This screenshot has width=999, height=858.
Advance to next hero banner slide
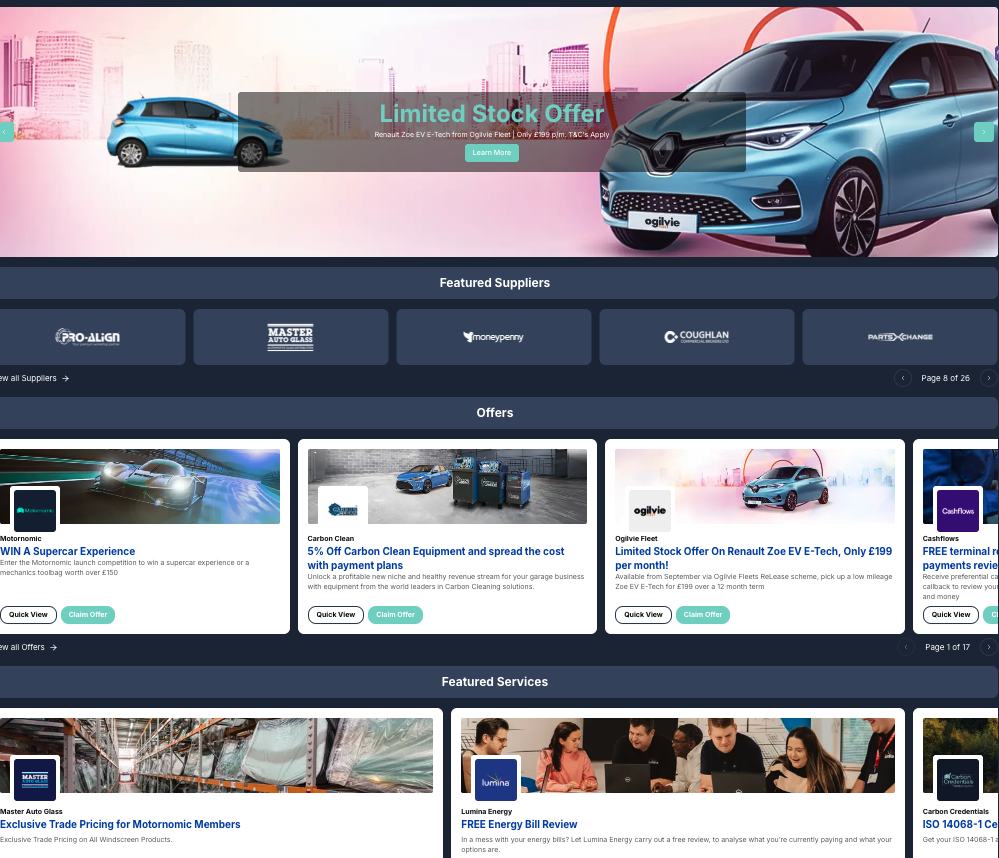983,132
